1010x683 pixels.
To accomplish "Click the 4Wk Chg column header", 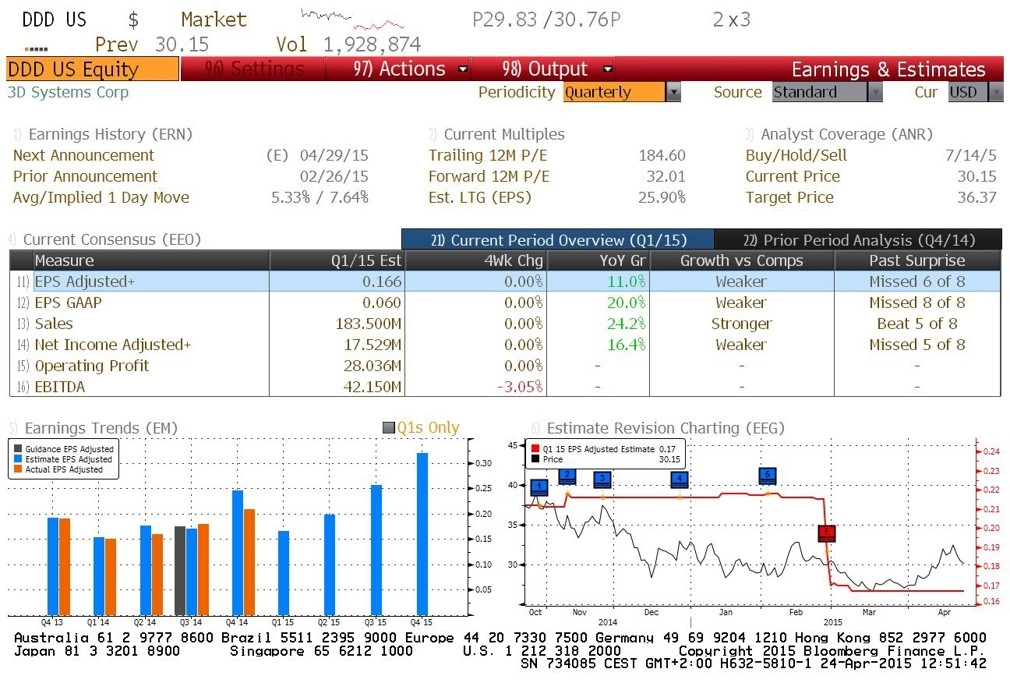I will [x=476, y=260].
